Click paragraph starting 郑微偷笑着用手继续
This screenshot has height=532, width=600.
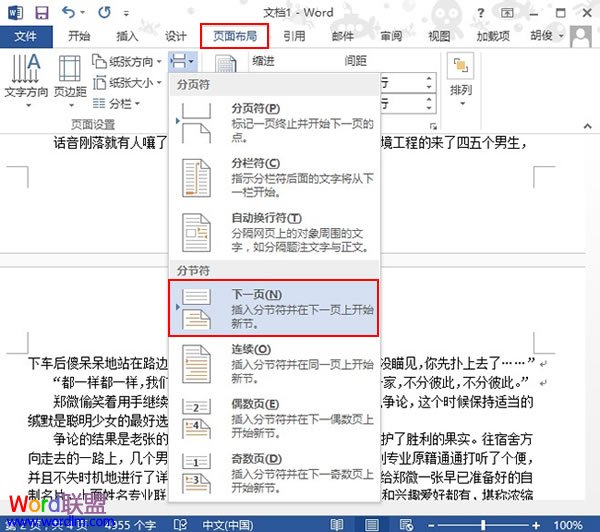[x=110, y=402]
